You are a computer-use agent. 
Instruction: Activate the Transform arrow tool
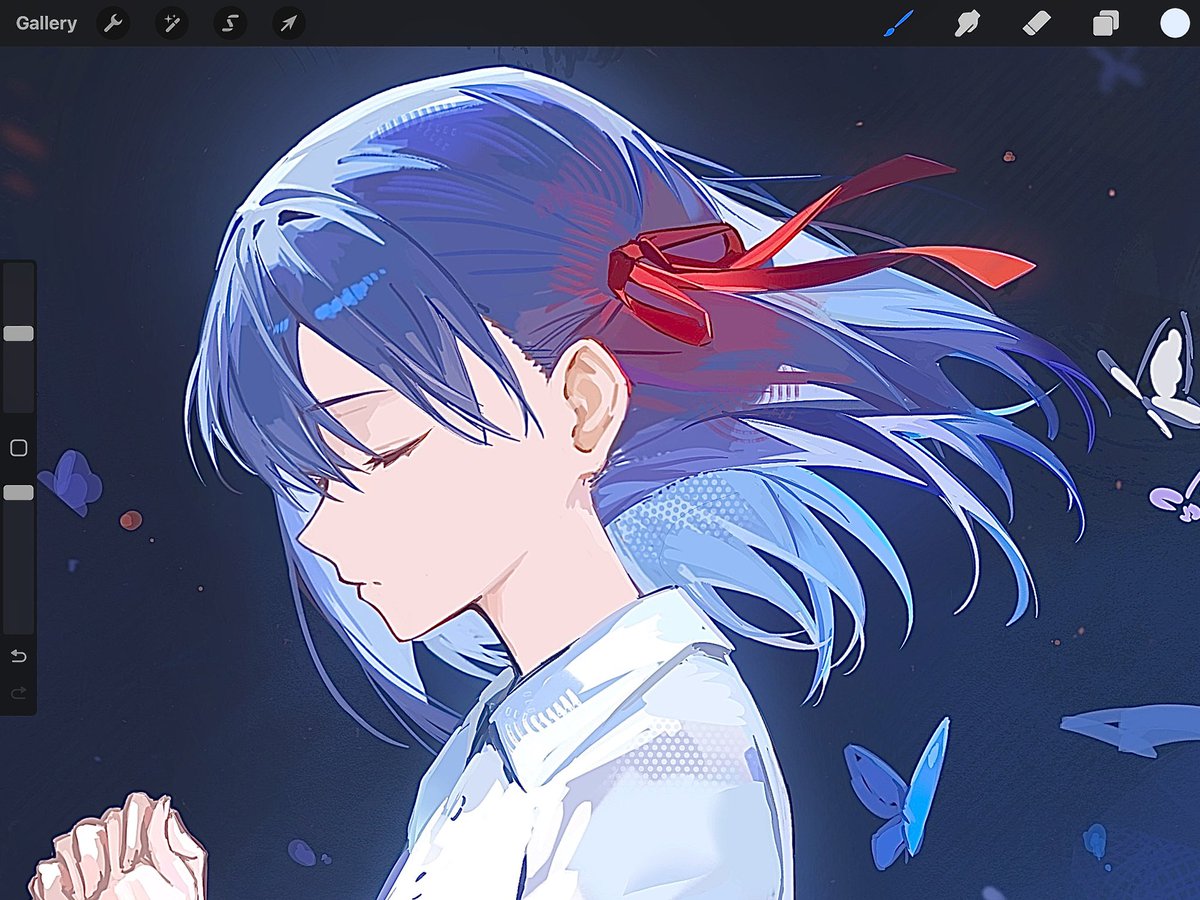point(288,23)
